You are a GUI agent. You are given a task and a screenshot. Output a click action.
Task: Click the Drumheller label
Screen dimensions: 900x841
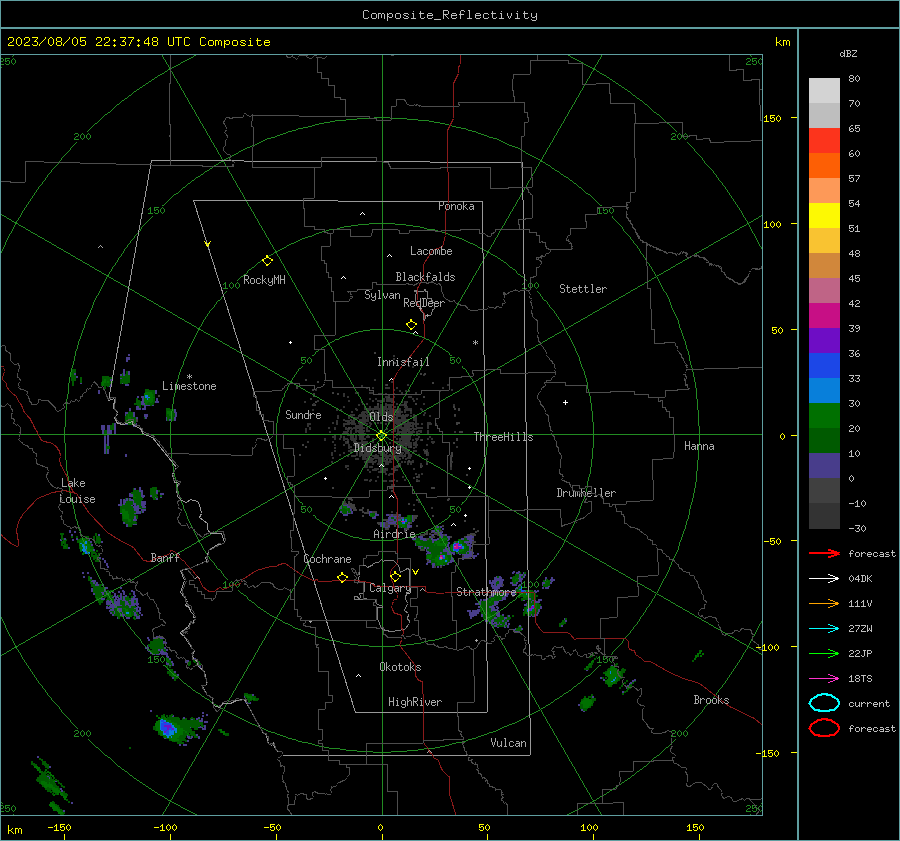[586, 493]
